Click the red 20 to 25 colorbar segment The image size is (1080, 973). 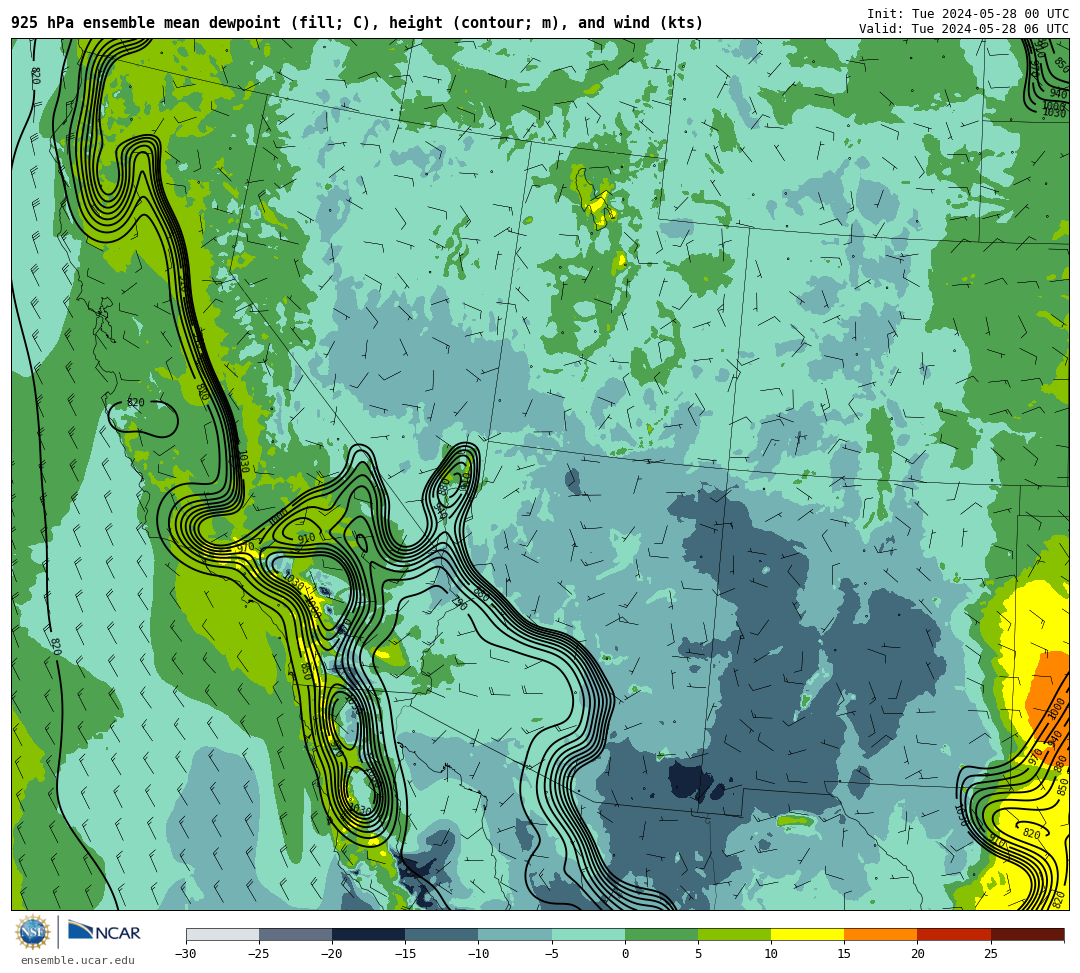tap(954, 934)
